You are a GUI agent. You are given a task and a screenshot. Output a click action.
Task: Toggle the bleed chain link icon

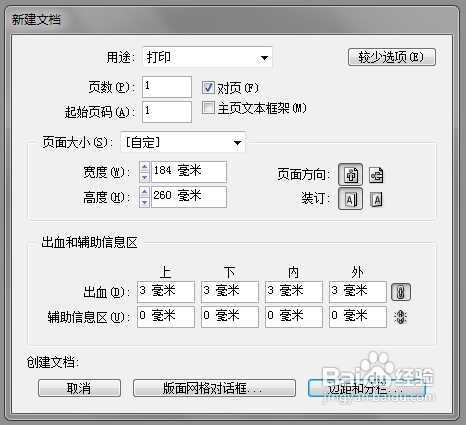click(x=401, y=292)
